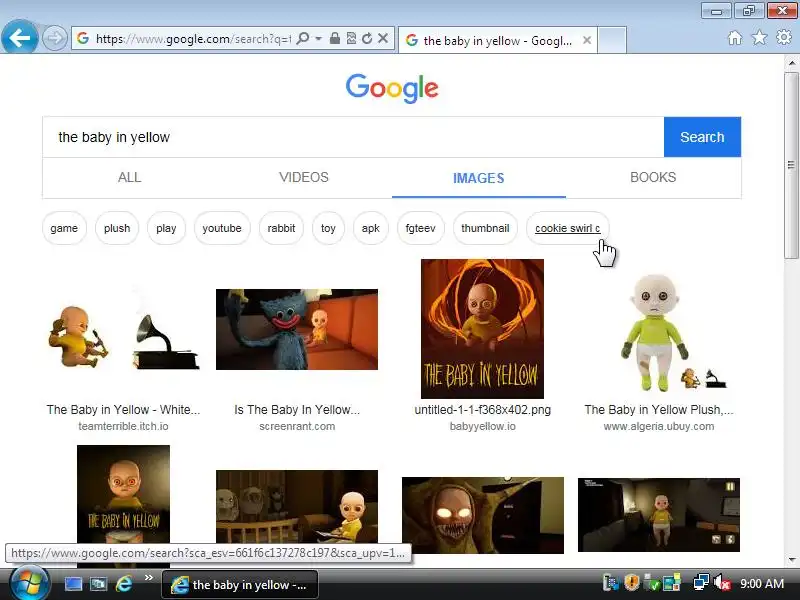
Task: Click the www.algeria.ubuy.com source text
Action: (659, 427)
